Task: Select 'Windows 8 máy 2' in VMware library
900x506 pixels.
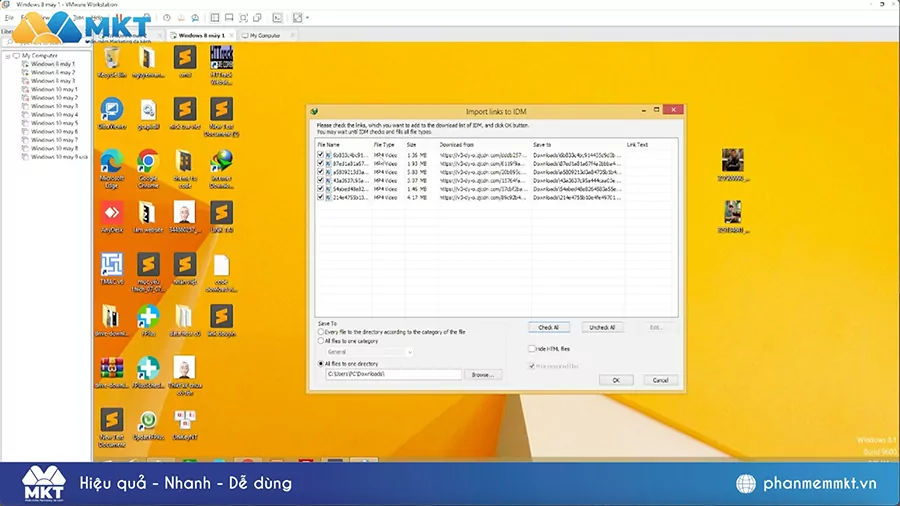Action: (53, 72)
